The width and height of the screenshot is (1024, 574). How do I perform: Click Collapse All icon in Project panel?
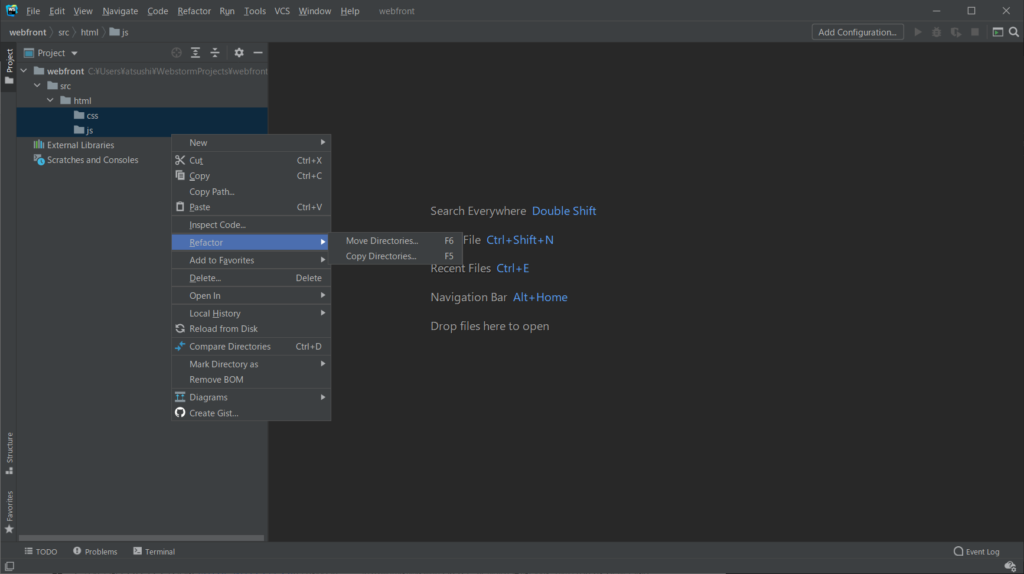pyautogui.click(x=215, y=53)
